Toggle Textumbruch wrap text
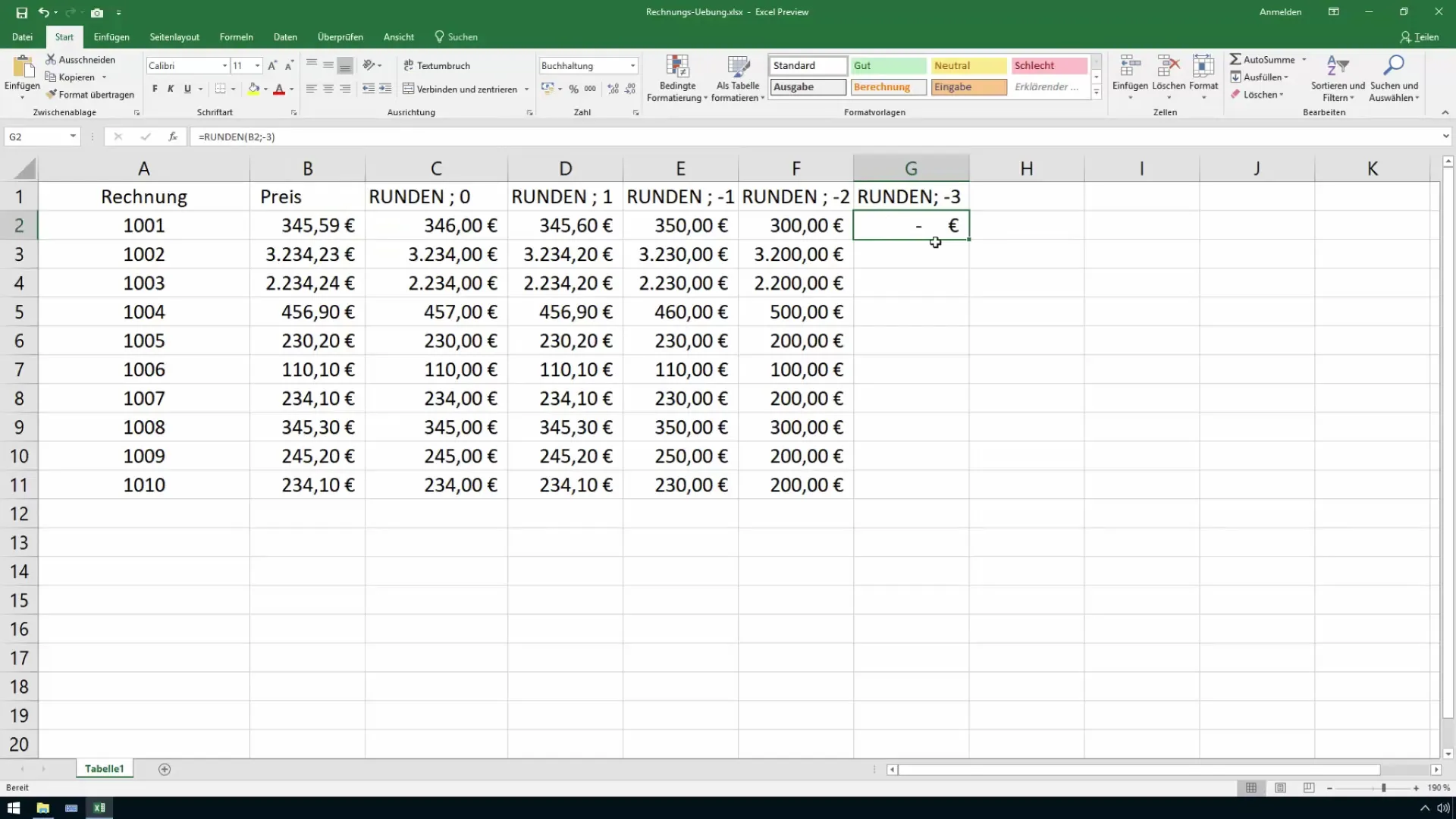This screenshot has width=1456, height=819. [437, 65]
